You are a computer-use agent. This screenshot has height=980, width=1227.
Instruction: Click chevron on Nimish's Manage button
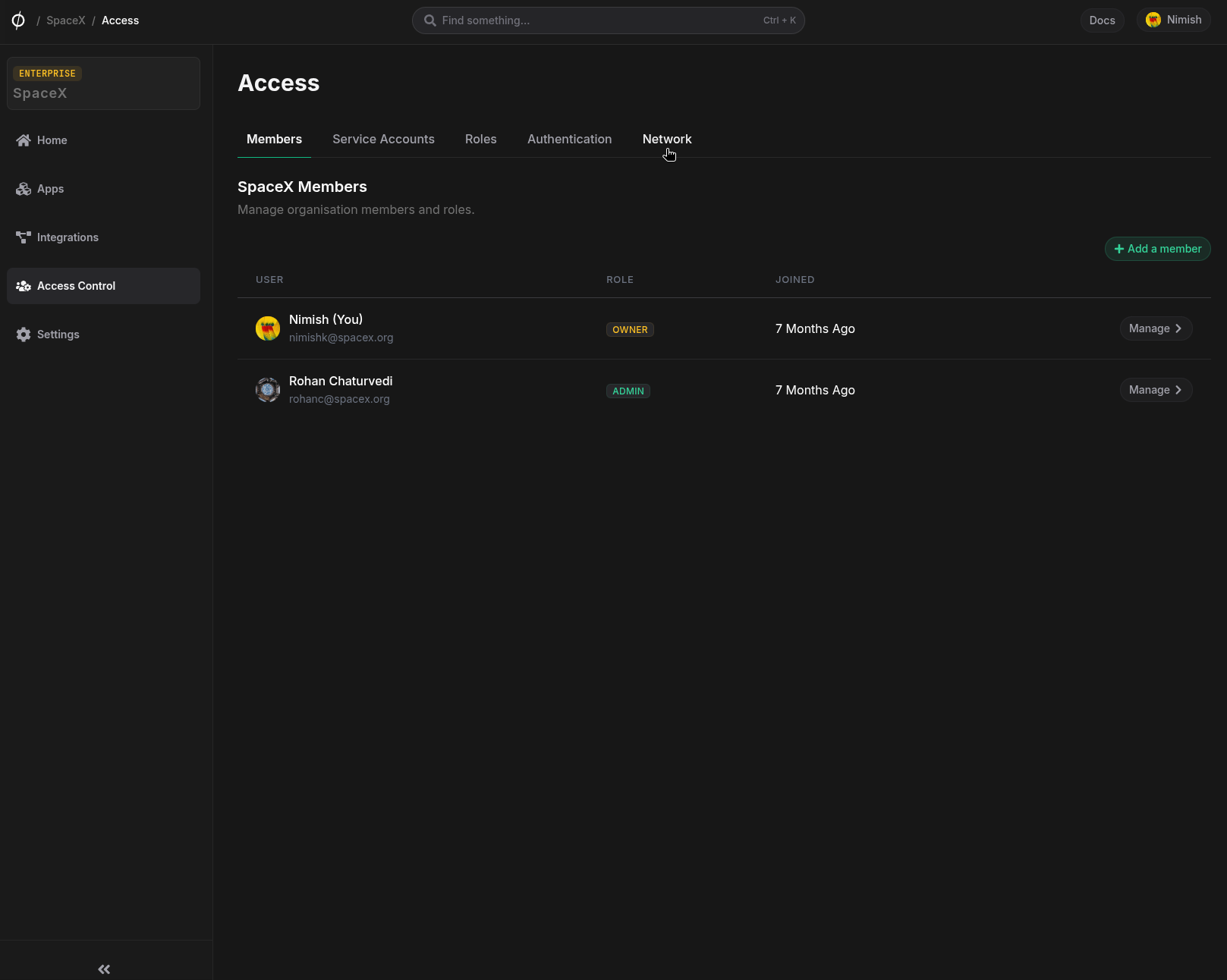tap(1178, 328)
